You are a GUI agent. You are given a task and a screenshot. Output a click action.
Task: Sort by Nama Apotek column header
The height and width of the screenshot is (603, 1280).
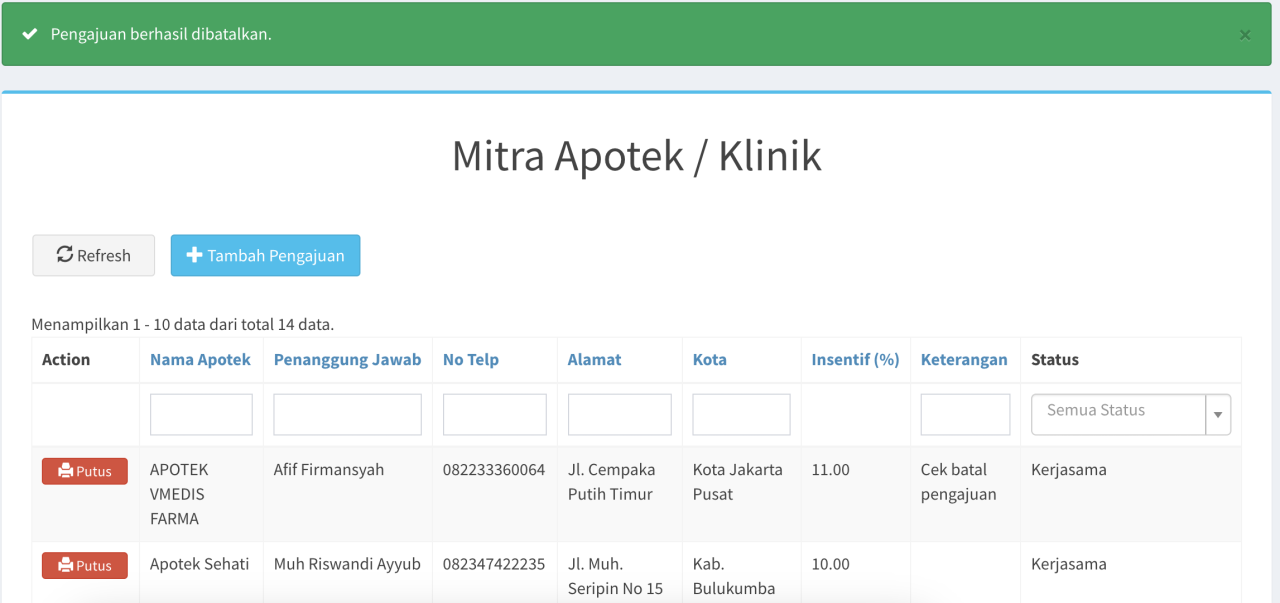pos(200,359)
